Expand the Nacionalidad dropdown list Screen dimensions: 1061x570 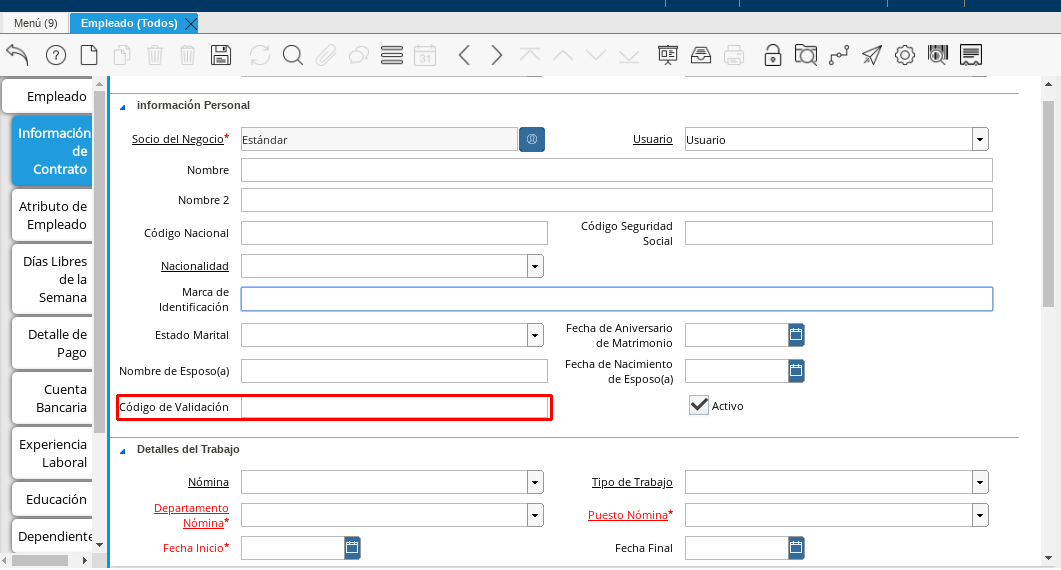coord(535,266)
